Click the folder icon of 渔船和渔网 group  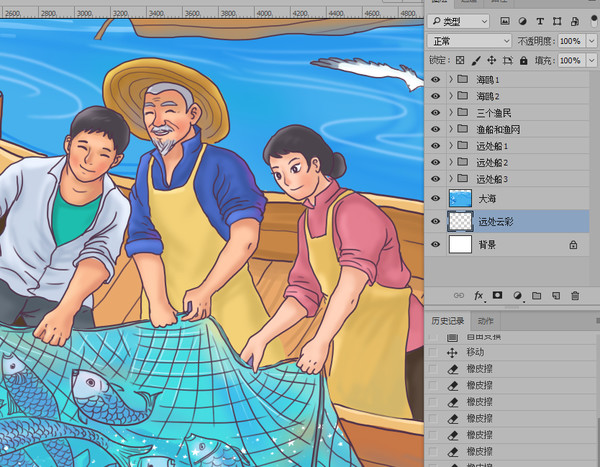coord(463,129)
